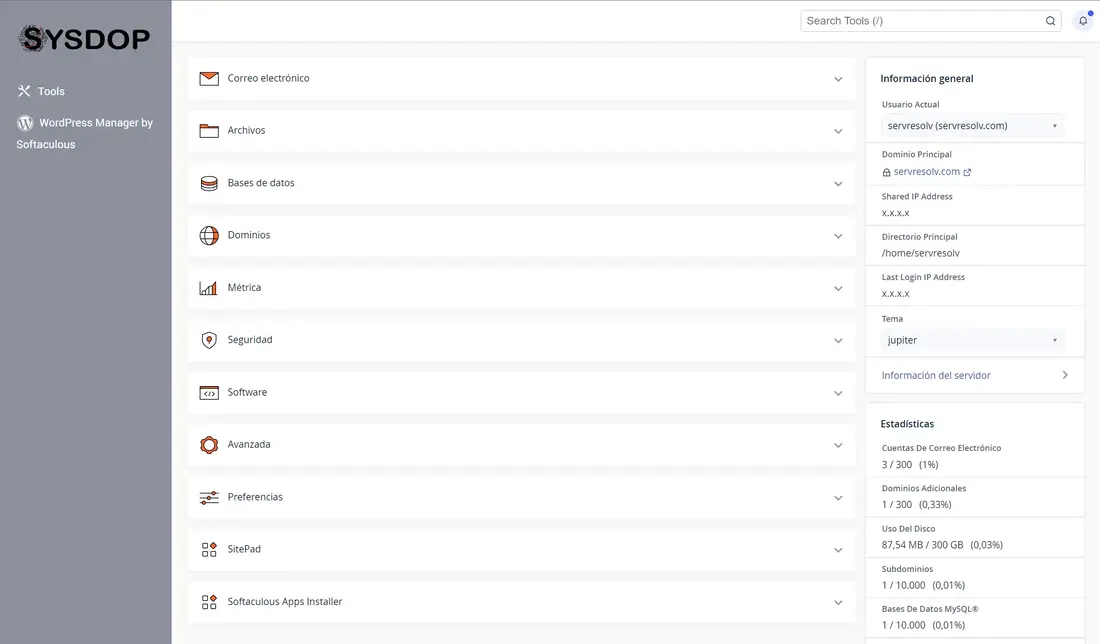Click the Tools wrench icon in sidebar
The width and height of the screenshot is (1100, 644).
(24, 91)
